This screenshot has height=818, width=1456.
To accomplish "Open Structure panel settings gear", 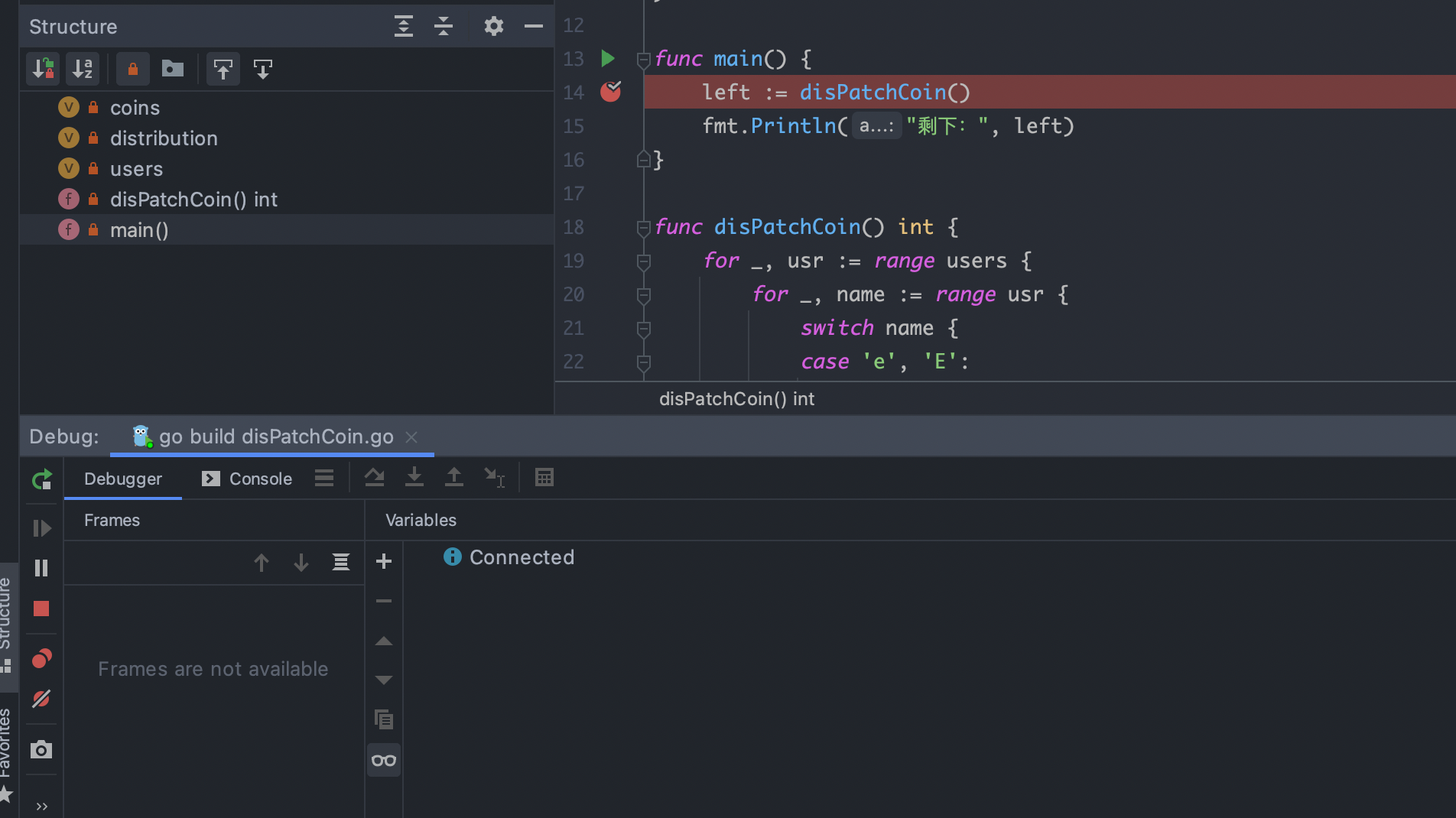I will (494, 27).
